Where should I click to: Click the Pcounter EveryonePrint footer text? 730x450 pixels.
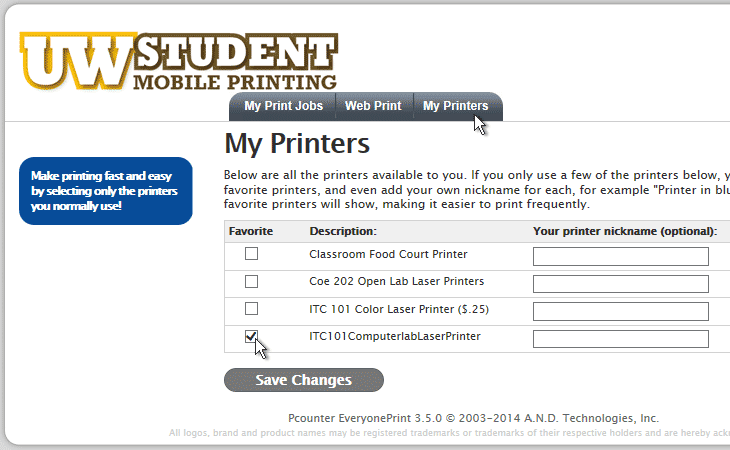pos(473,418)
